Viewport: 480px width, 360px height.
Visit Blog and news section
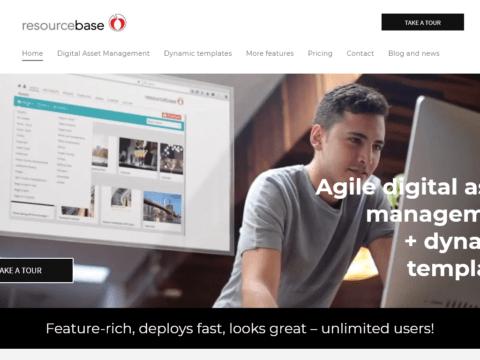pos(414,53)
